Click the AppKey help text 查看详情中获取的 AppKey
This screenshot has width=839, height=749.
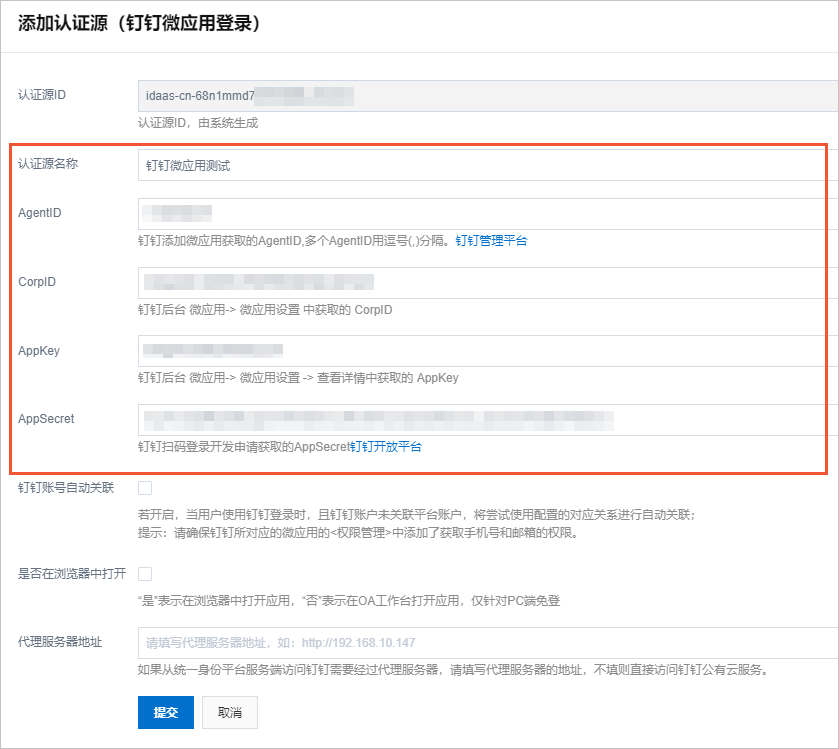pyautogui.click(x=387, y=378)
